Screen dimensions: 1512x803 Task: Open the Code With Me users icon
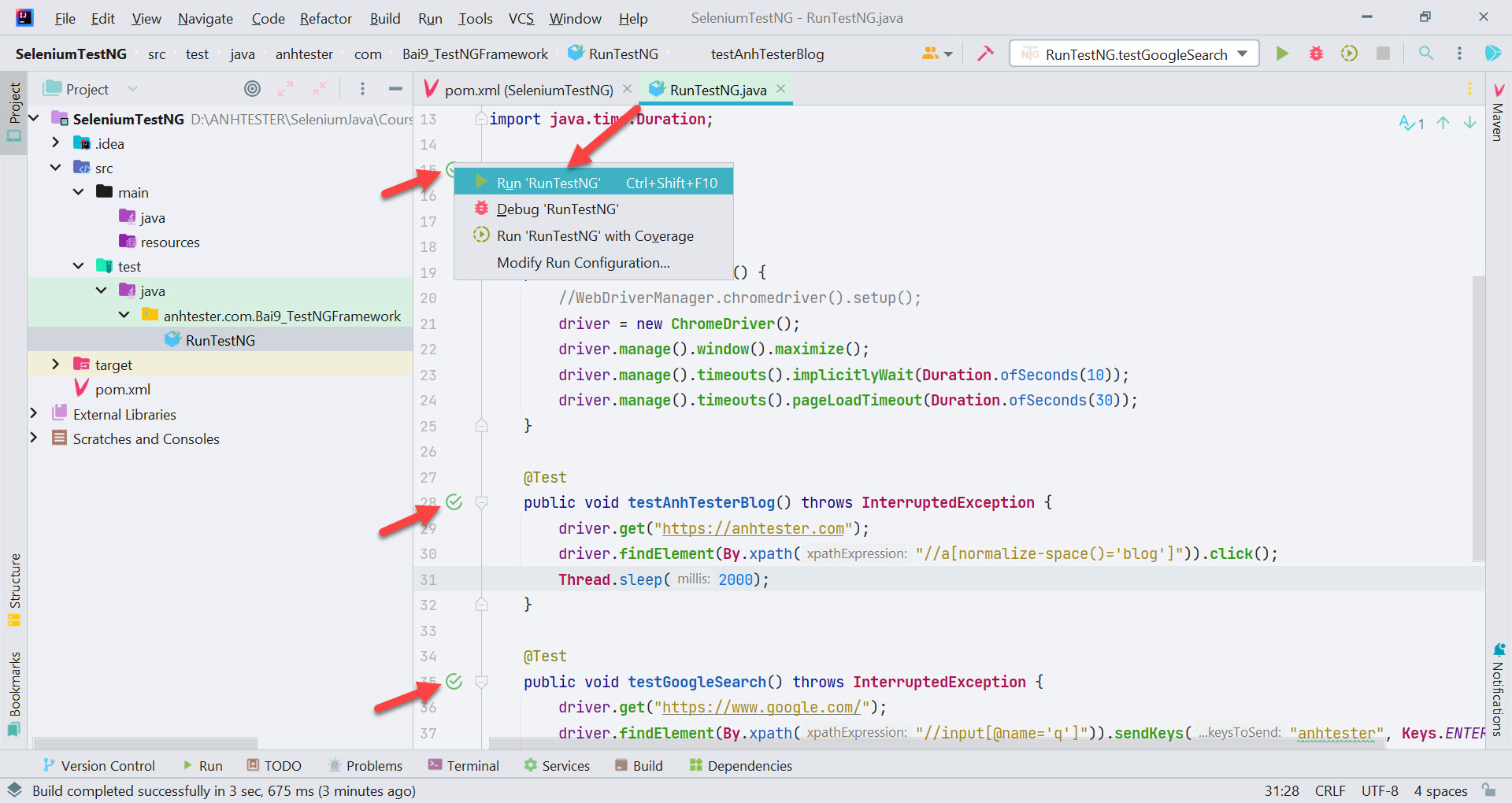click(x=936, y=54)
